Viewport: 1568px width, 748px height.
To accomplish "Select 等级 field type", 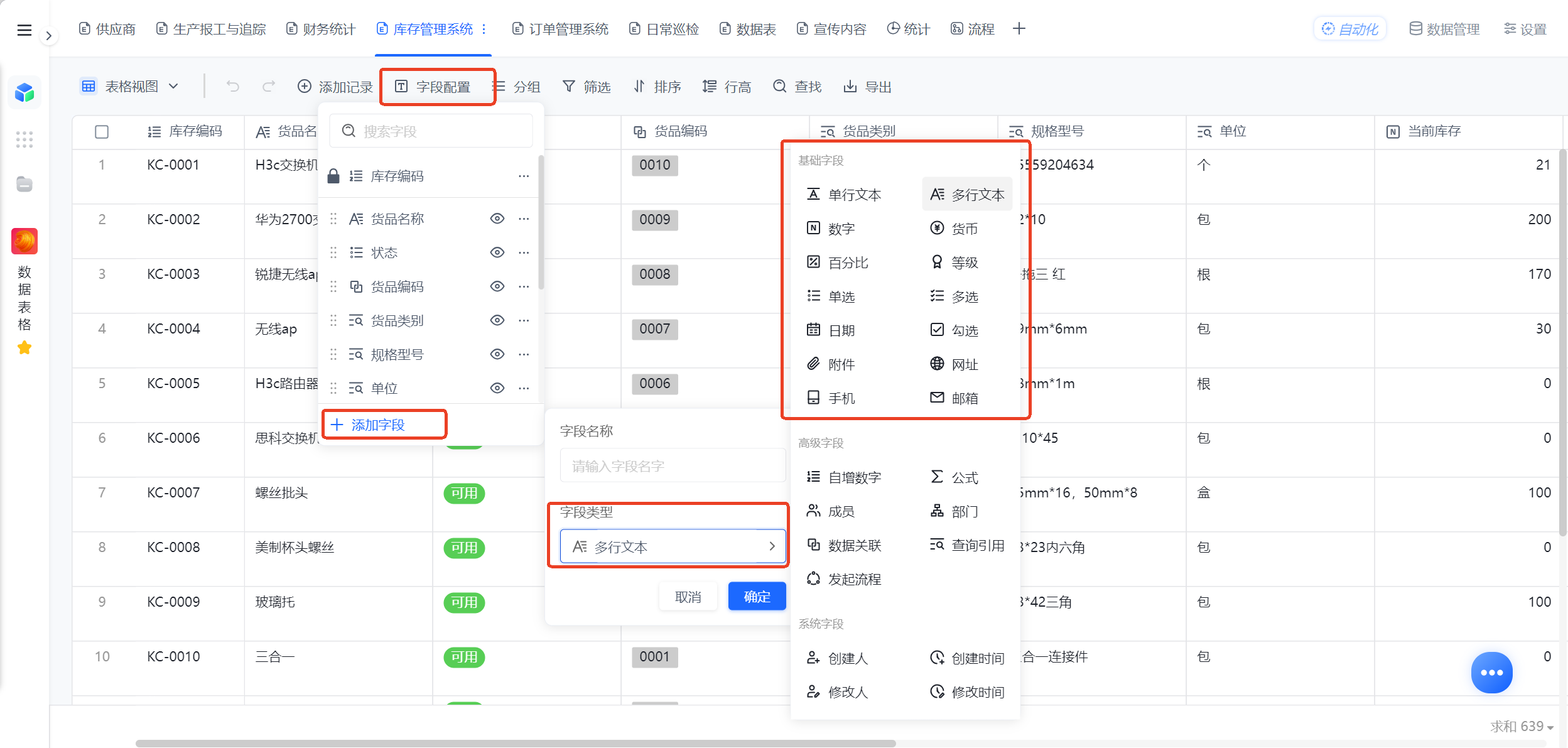I will click(954, 263).
